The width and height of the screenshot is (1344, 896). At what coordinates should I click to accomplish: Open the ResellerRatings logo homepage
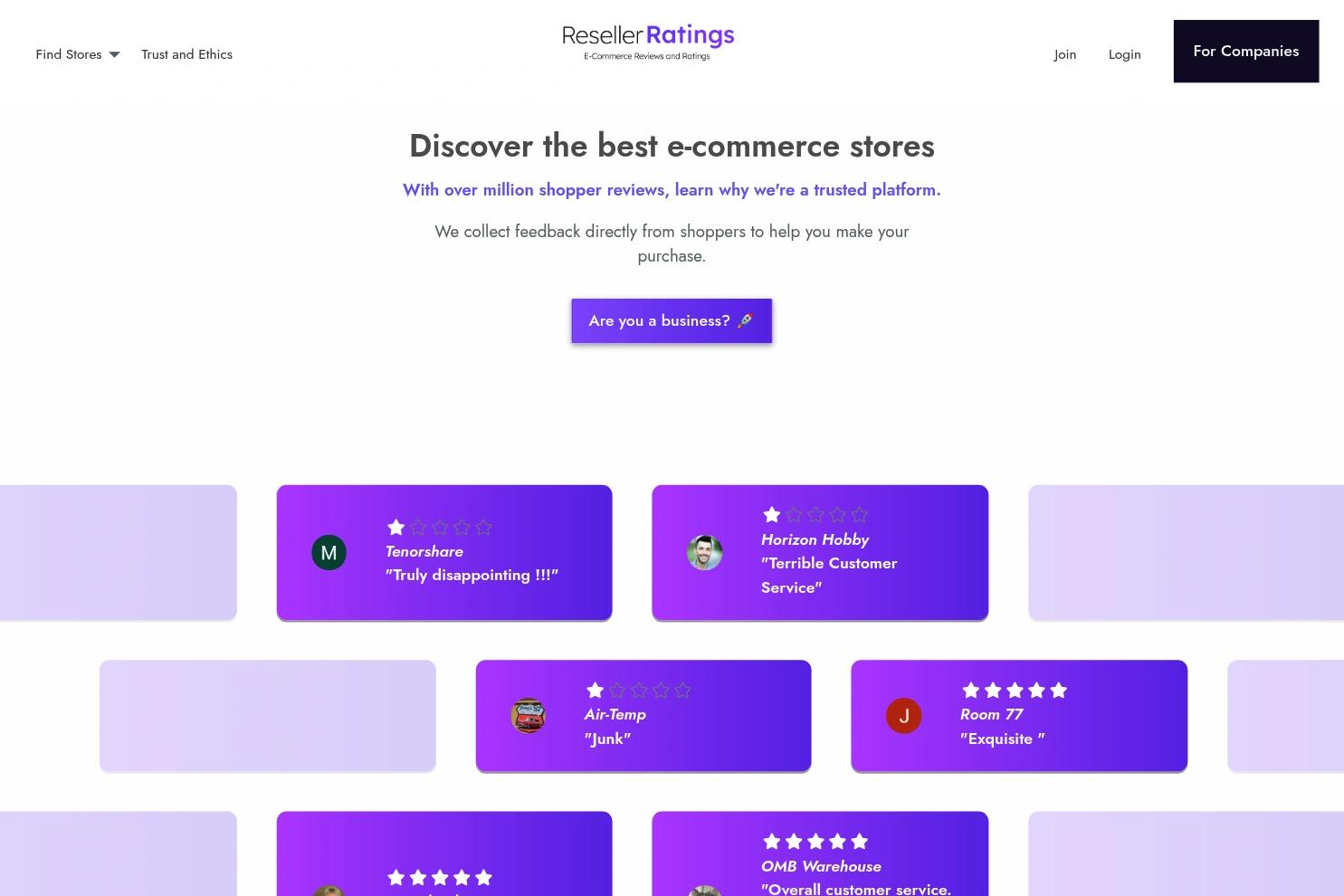coord(648,43)
